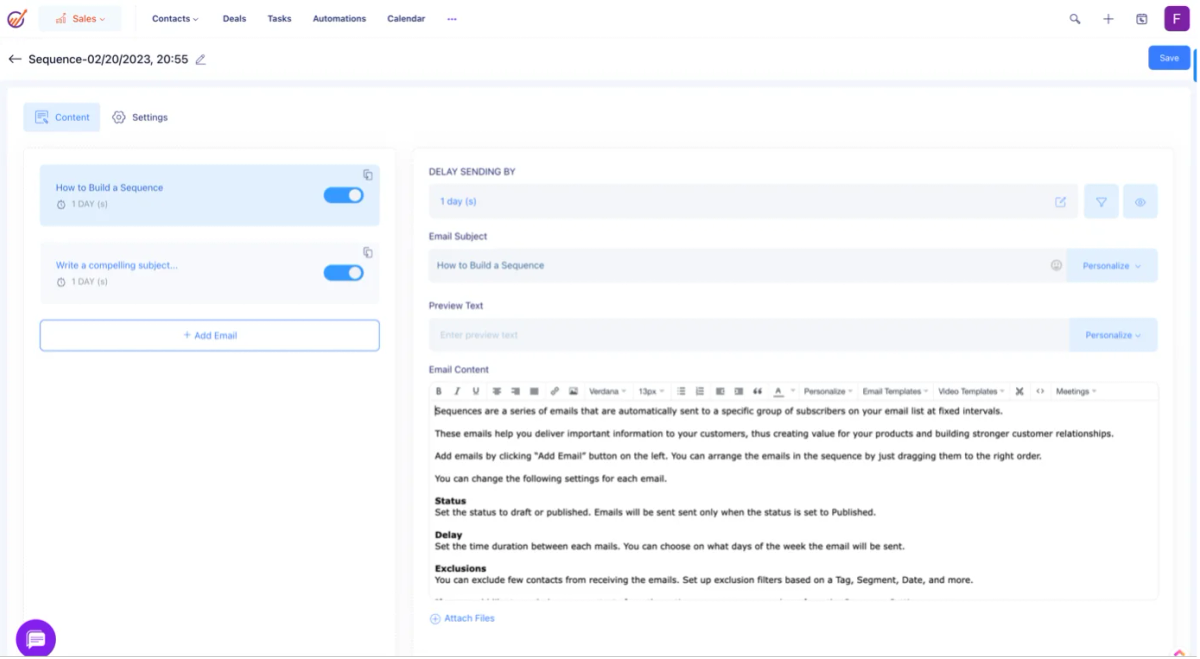This screenshot has width=1200, height=659.
Task: Open the source code view icon
Action: pos(1040,391)
